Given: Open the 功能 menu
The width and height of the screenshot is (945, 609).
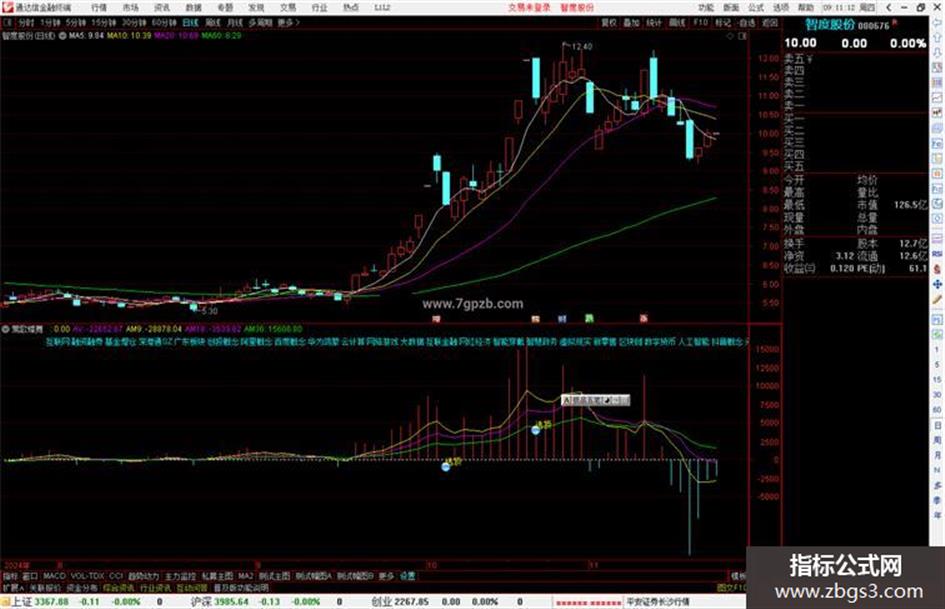Looking at the screenshot, I should 706,7.
